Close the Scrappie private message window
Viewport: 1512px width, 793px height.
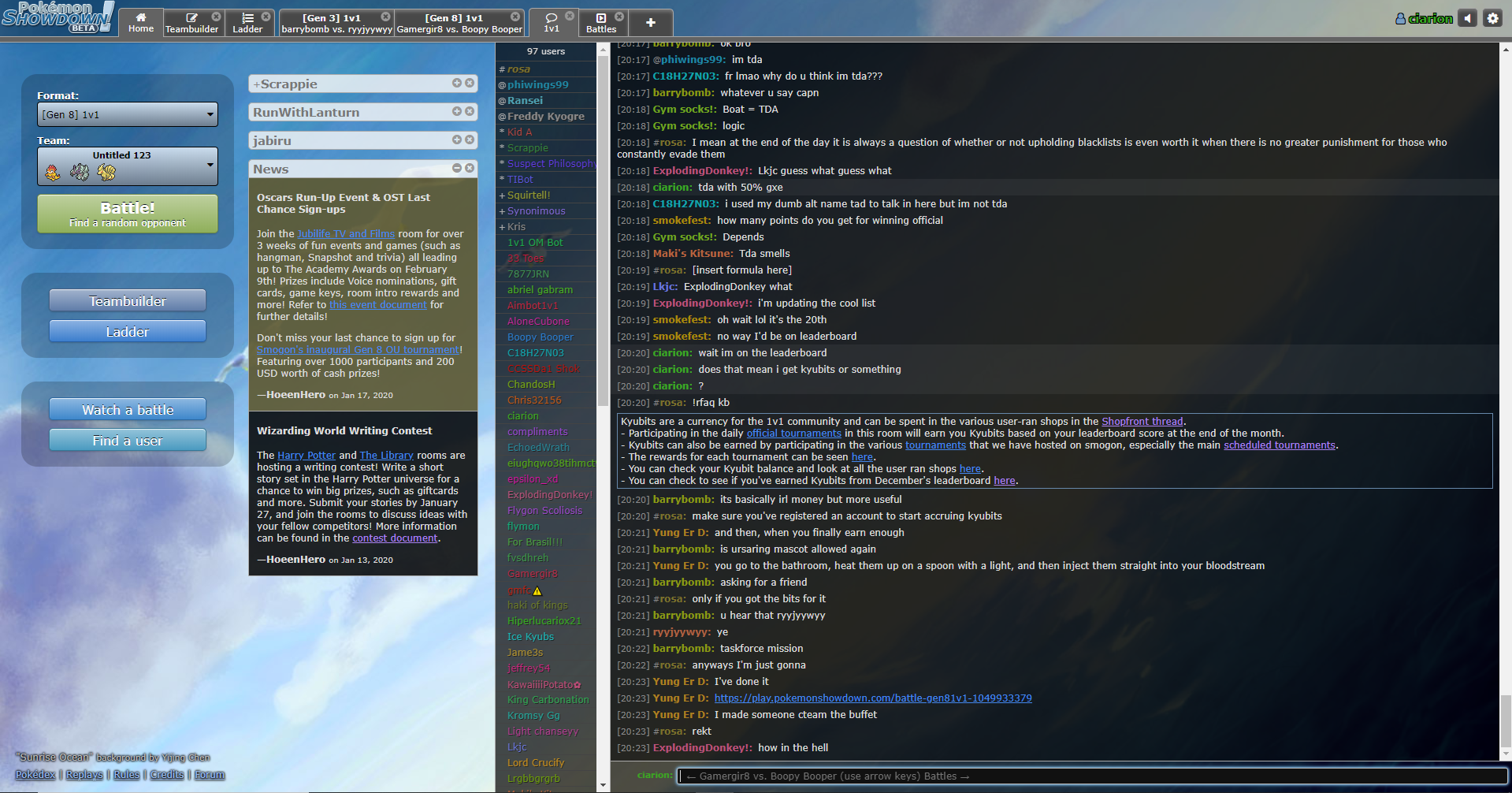(x=470, y=83)
